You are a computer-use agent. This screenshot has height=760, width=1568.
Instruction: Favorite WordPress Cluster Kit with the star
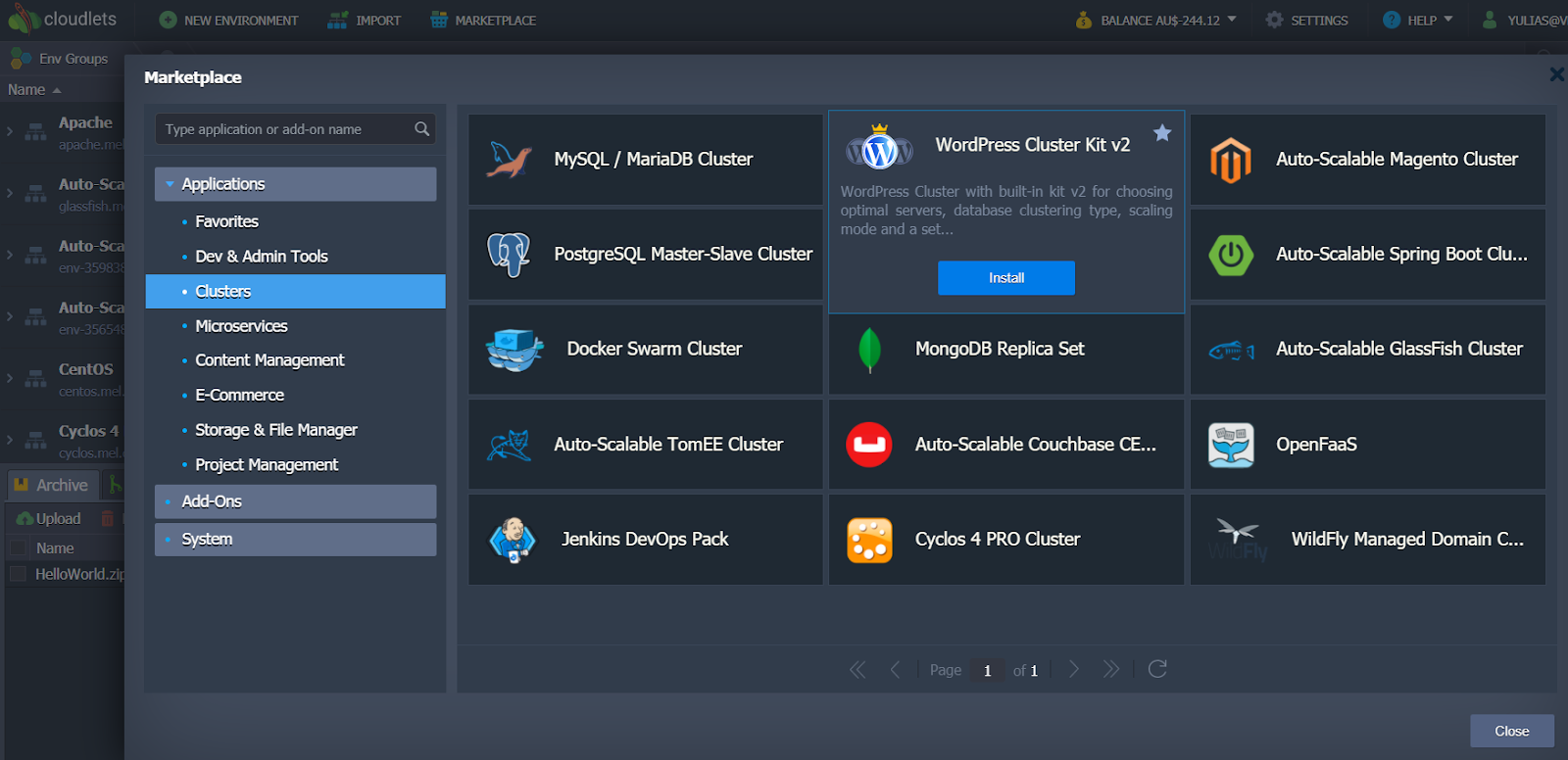[x=1162, y=133]
